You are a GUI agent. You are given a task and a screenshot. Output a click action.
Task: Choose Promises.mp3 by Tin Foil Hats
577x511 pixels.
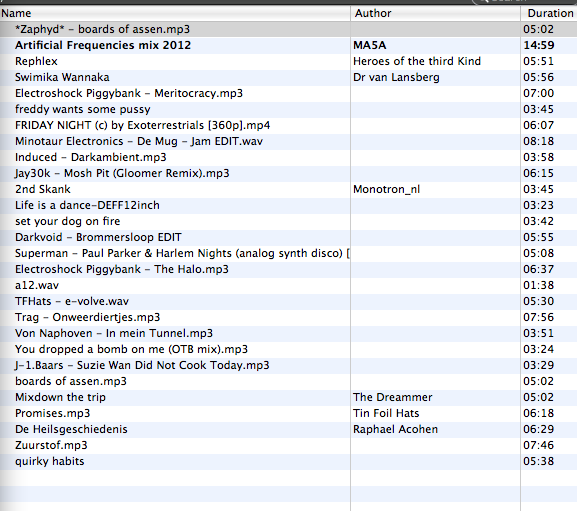point(288,413)
